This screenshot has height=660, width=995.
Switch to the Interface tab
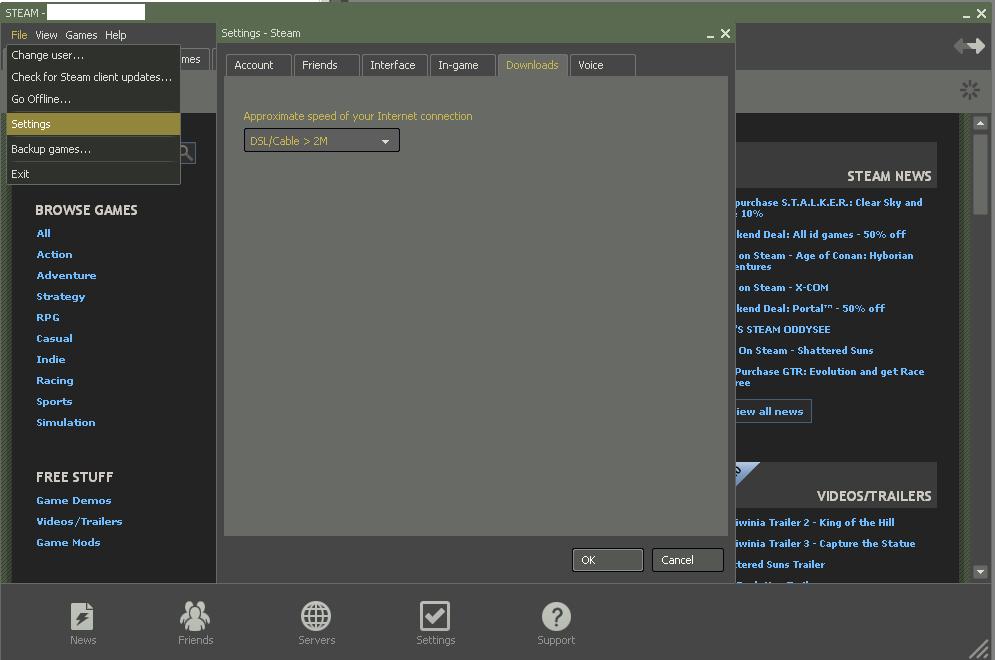click(395, 65)
